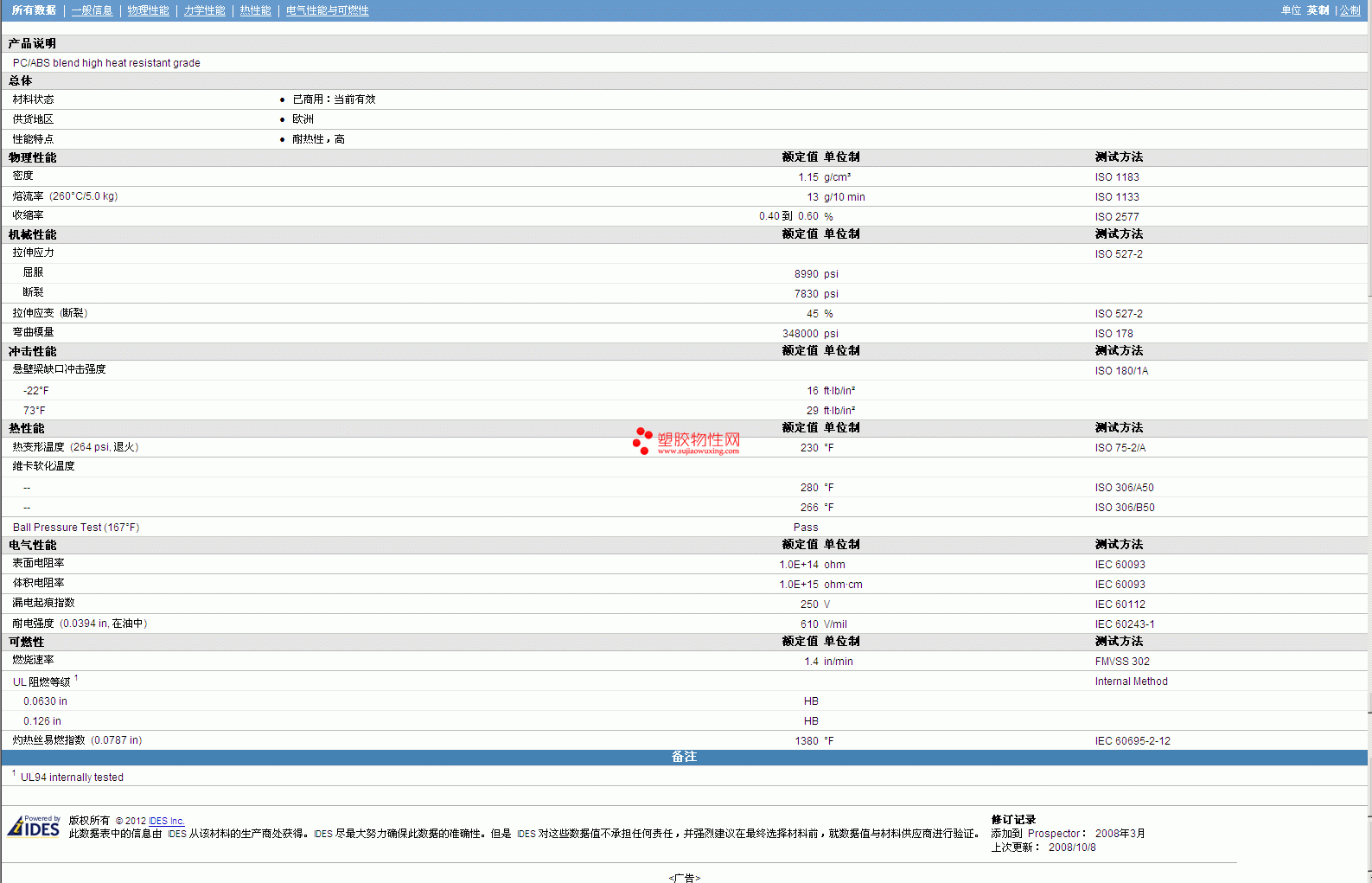
Task: Click the 燃烧速率 row label
Action: tap(33, 660)
